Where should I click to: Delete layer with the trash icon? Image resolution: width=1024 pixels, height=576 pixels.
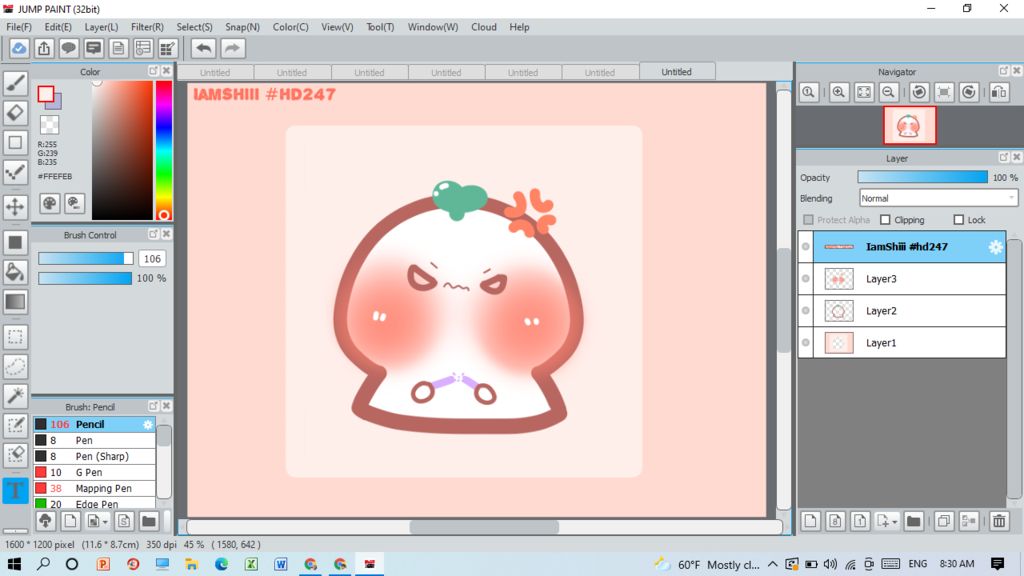pos(999,520)
